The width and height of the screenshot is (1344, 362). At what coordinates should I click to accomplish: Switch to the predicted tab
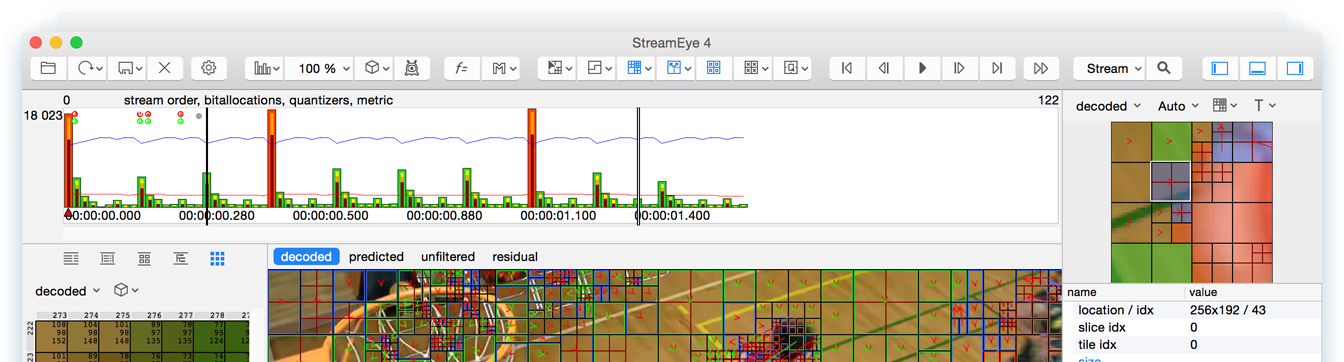pos(376,257)
